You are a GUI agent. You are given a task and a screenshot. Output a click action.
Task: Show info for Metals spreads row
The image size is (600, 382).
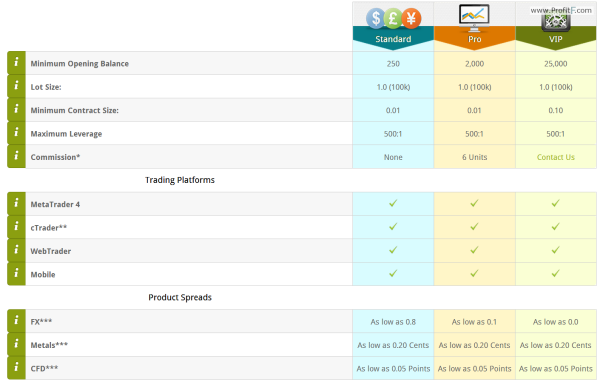click(x=16, y=344)
